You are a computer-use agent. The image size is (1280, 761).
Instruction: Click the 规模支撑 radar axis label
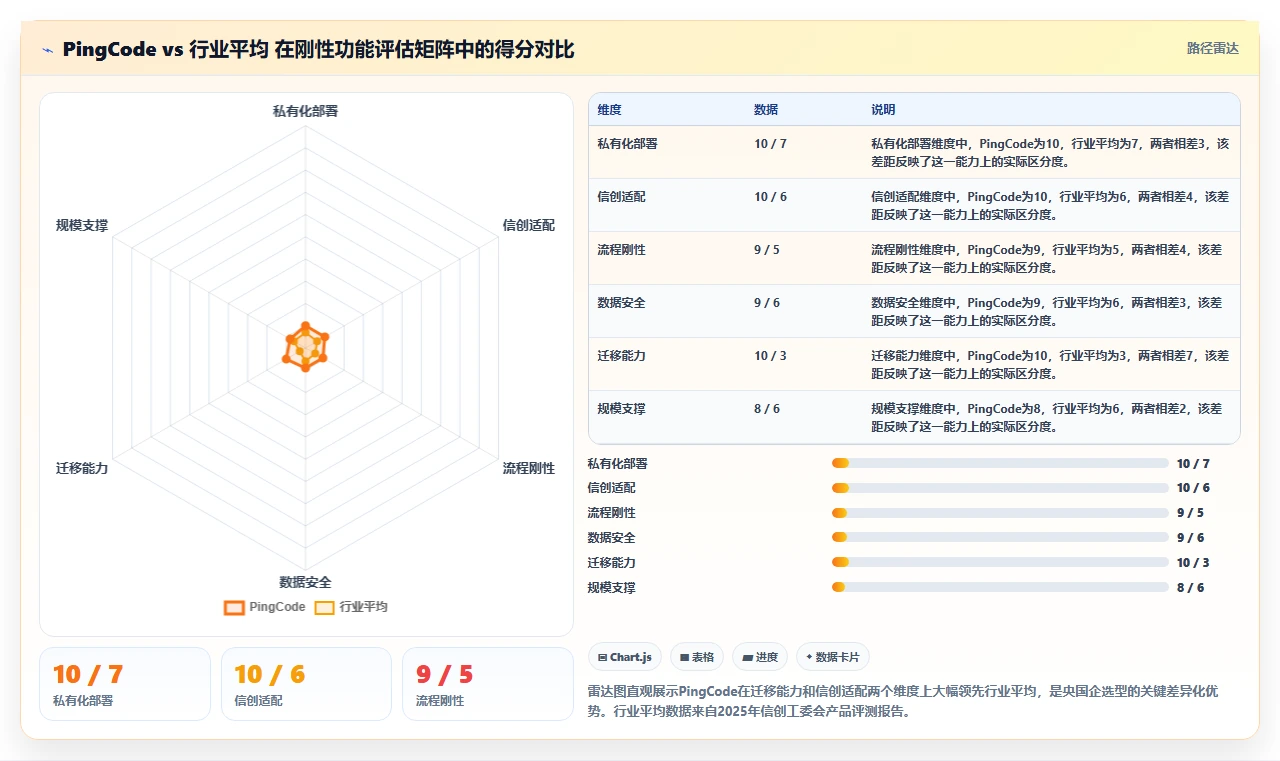pyautogui.click(x=82, y=225)
